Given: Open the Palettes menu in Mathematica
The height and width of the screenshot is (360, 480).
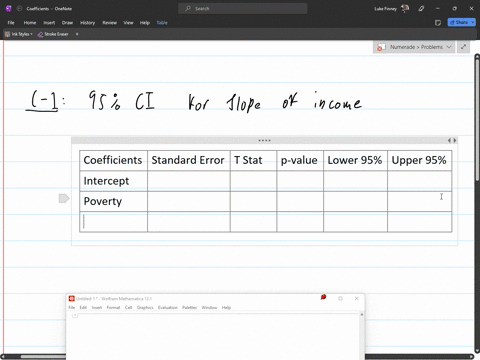Looking at the screenshot, I should pos(189,307).
